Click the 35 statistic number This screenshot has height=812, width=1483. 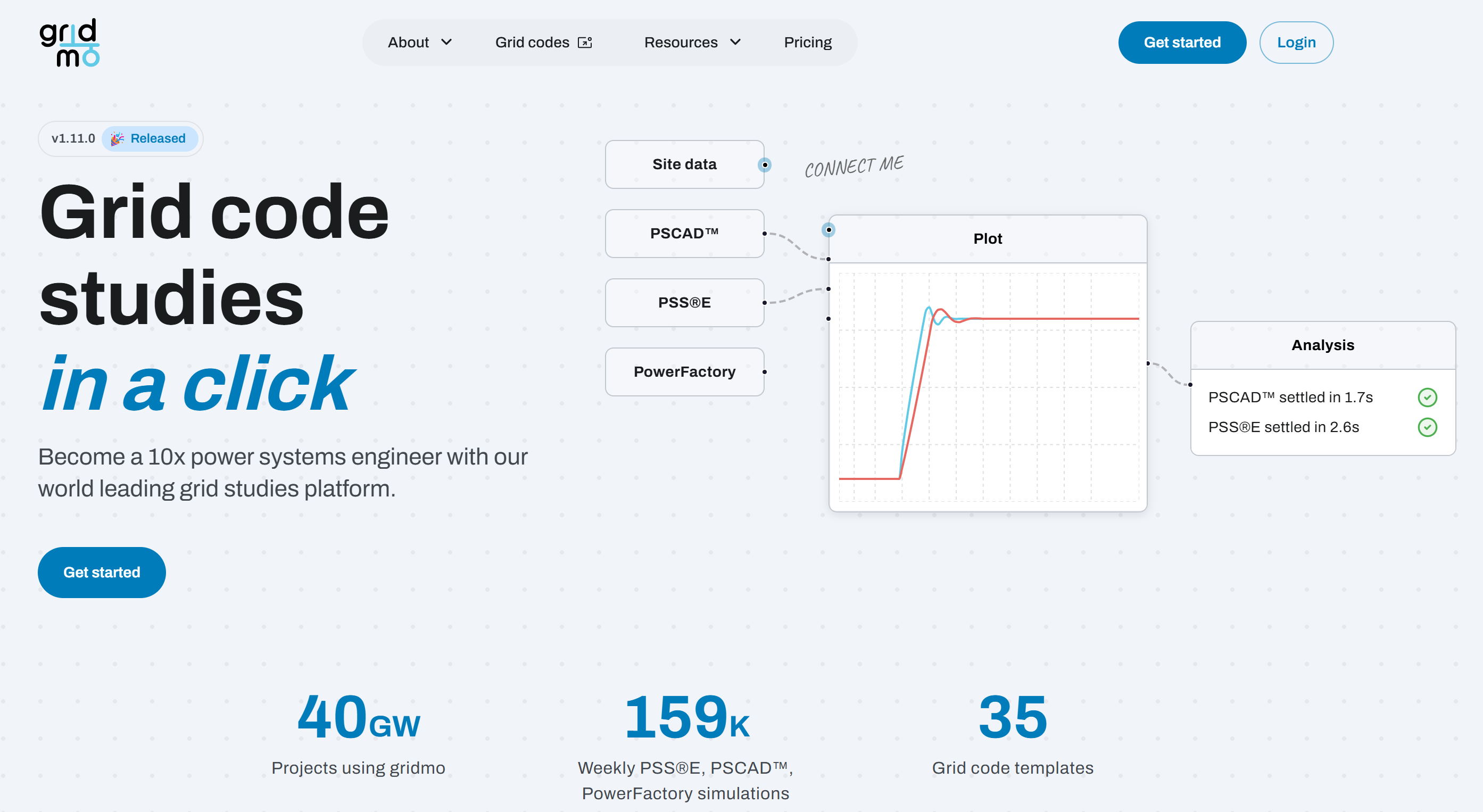coord(1013,717)
